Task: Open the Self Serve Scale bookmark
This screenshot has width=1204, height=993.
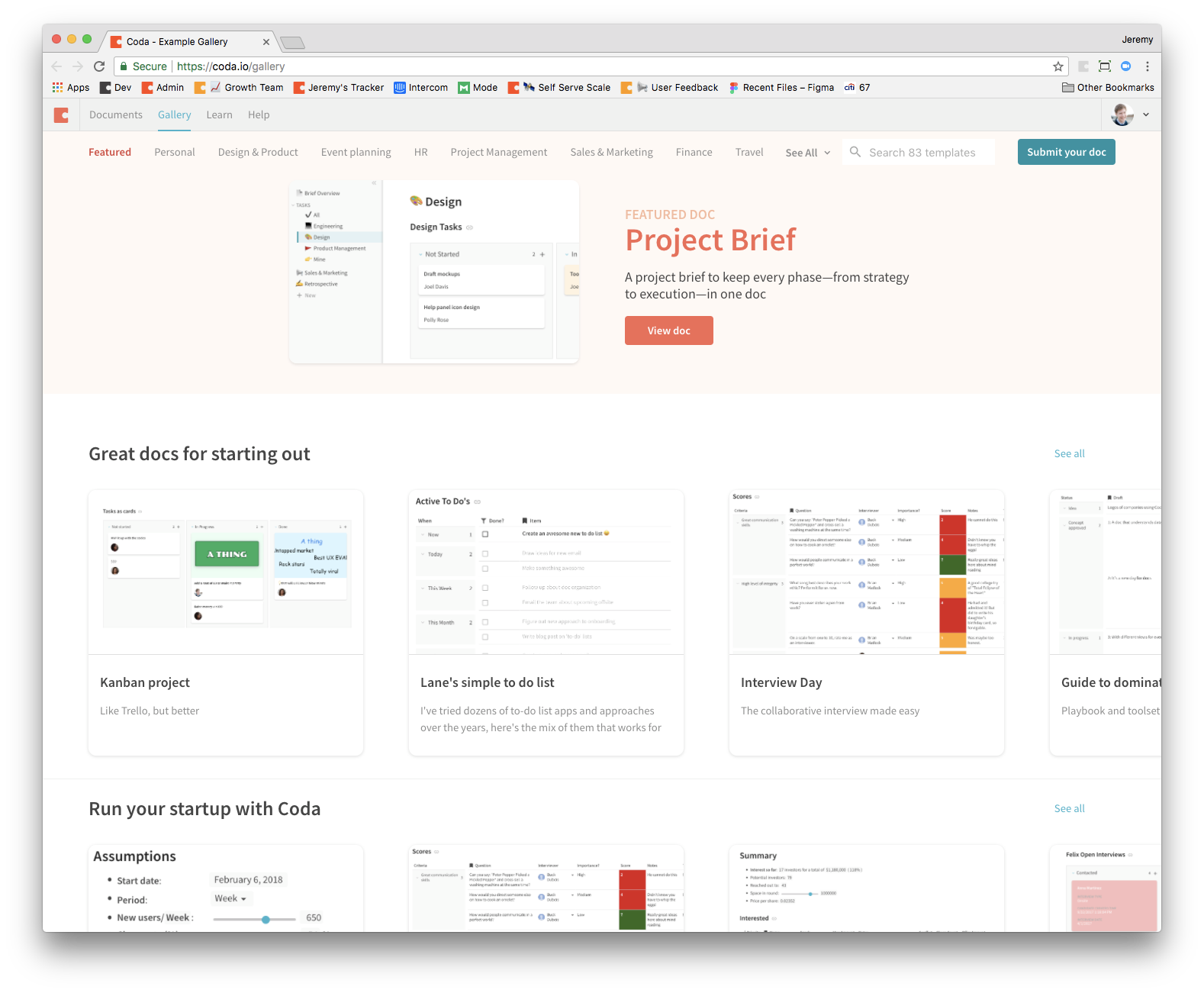Action: (559, 88)
